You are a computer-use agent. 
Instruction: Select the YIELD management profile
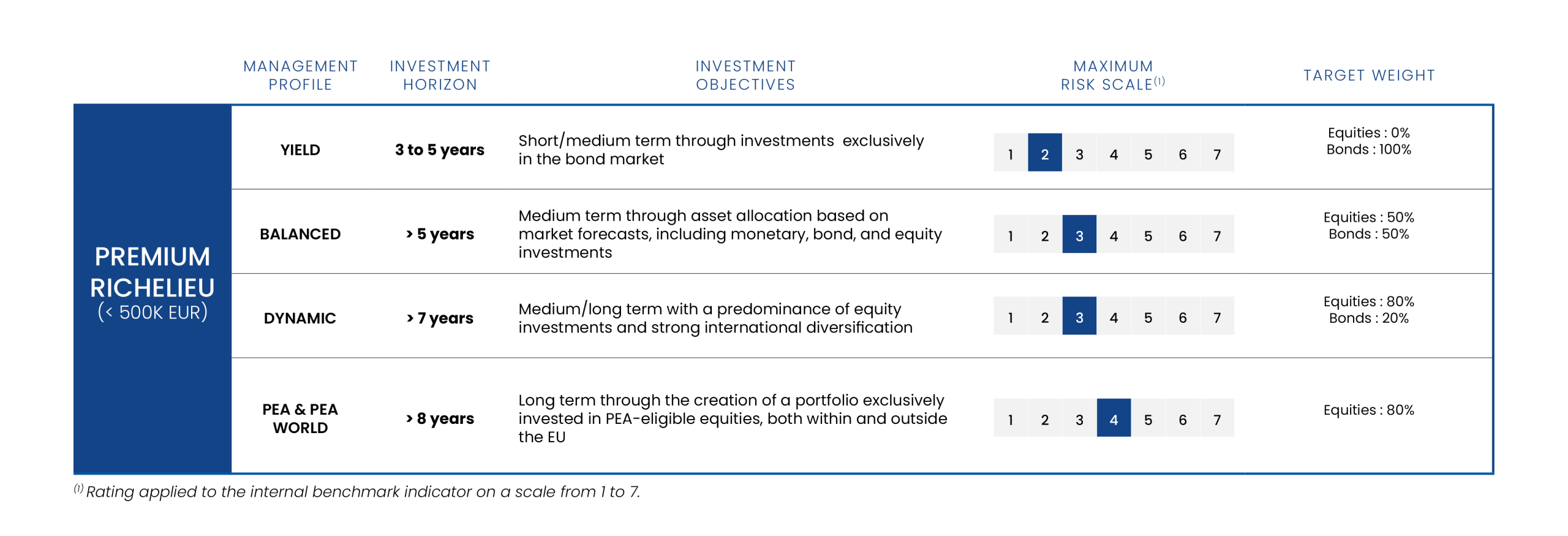[300, 149]
